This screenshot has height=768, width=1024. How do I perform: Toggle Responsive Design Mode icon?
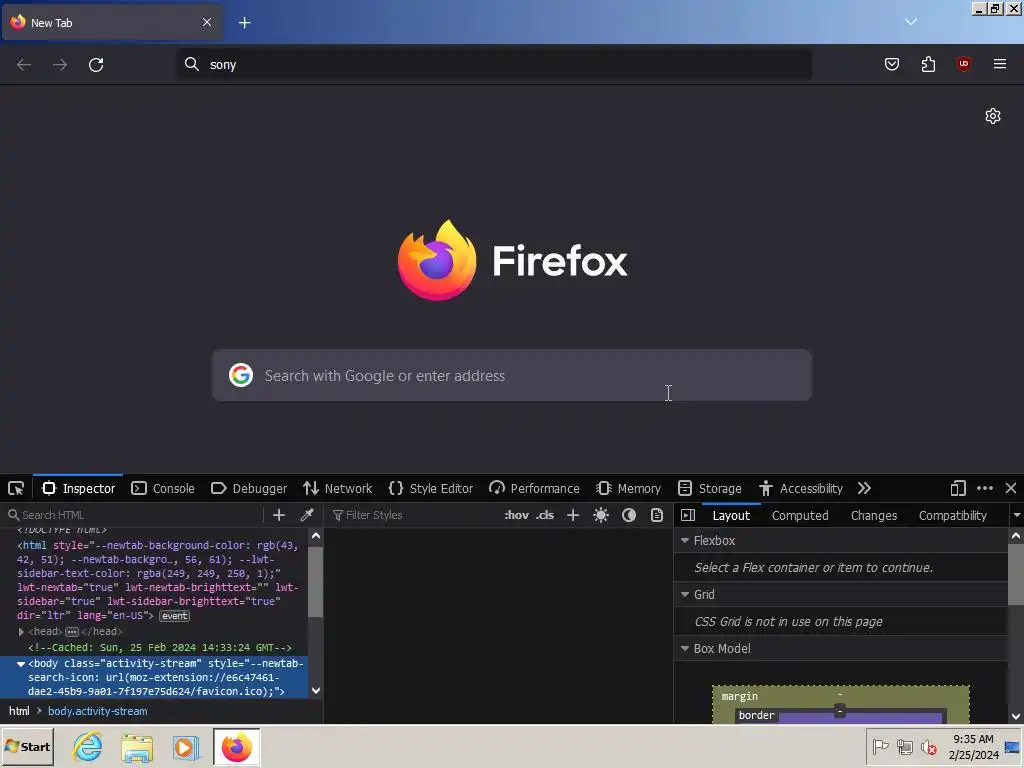(957, 488)
